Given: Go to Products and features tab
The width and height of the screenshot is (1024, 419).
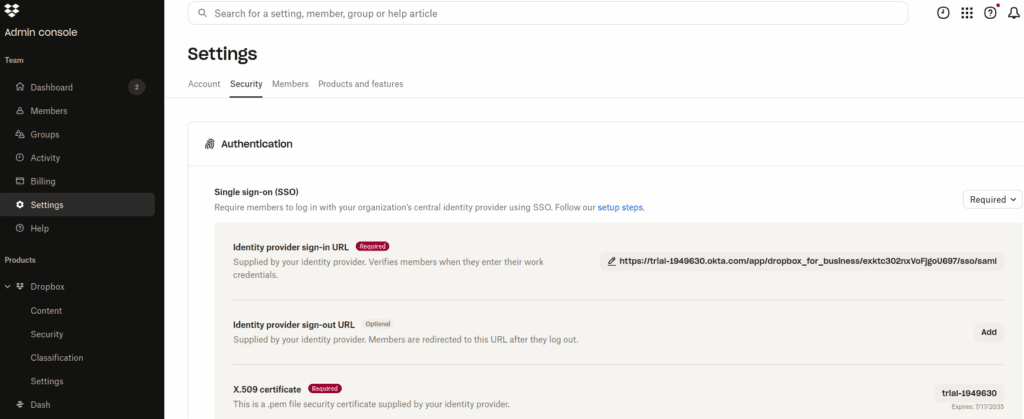Looking at the screenshot, I should click(360, 84).
